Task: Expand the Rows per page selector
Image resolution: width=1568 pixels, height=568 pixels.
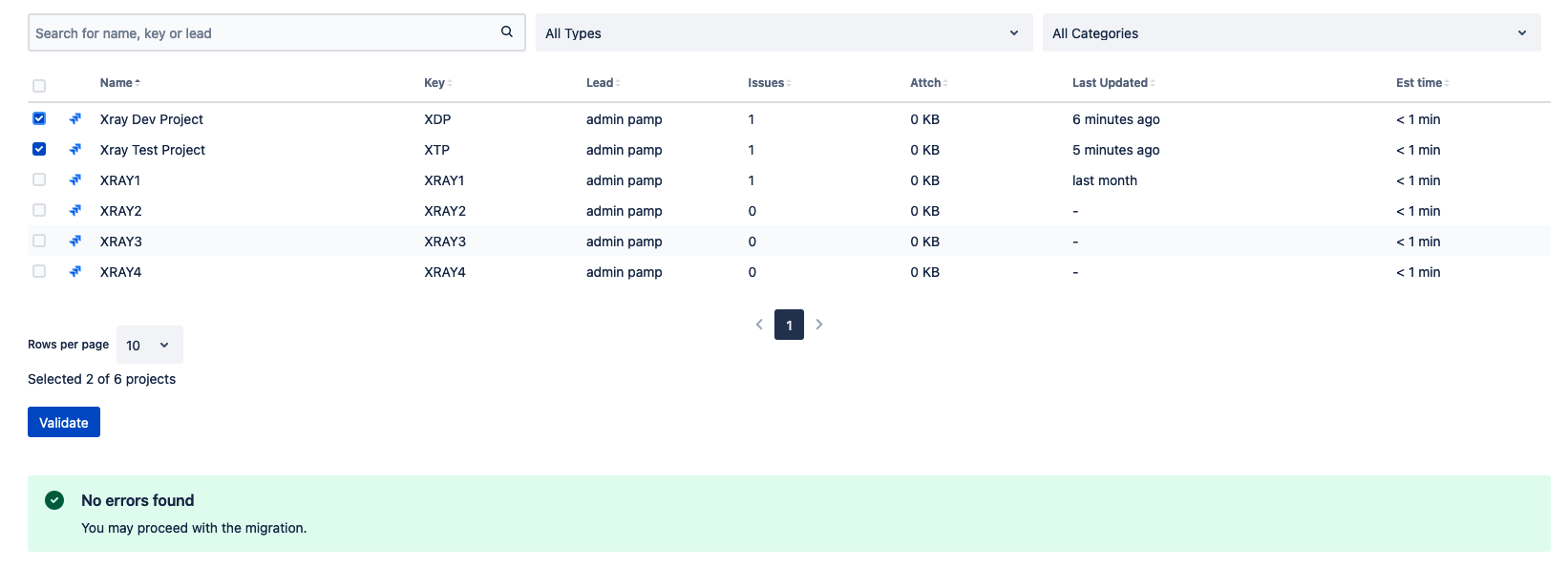Action: coord(149,345)
